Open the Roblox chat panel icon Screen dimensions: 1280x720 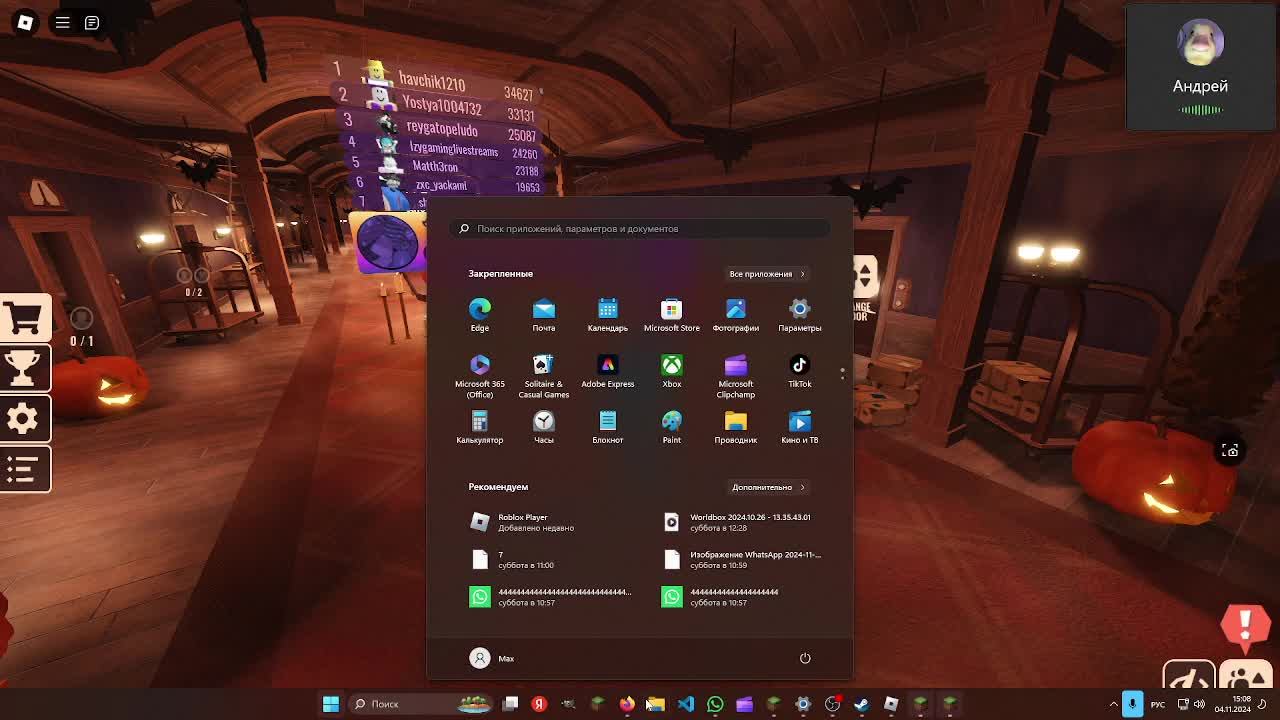coord(92,22)
